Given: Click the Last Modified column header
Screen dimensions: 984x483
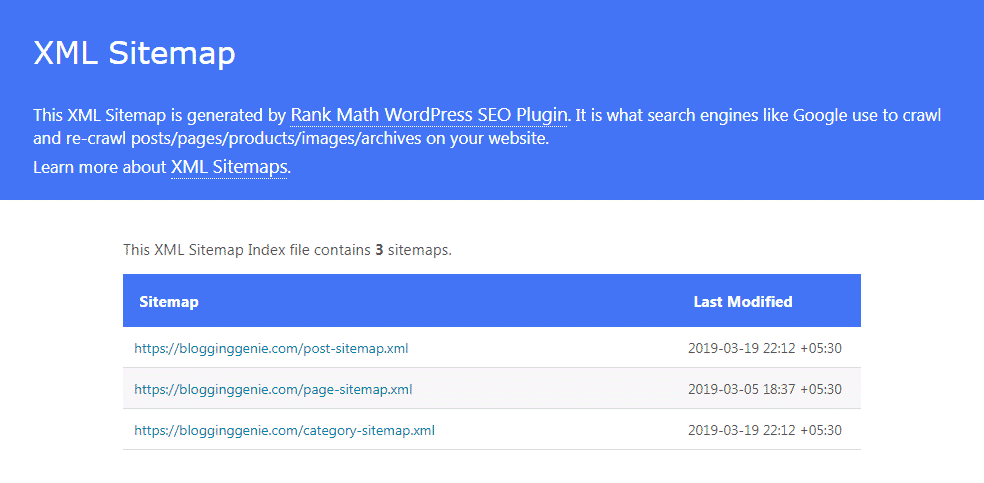Looking at the screenshot, I should click(x=743, y=302).
